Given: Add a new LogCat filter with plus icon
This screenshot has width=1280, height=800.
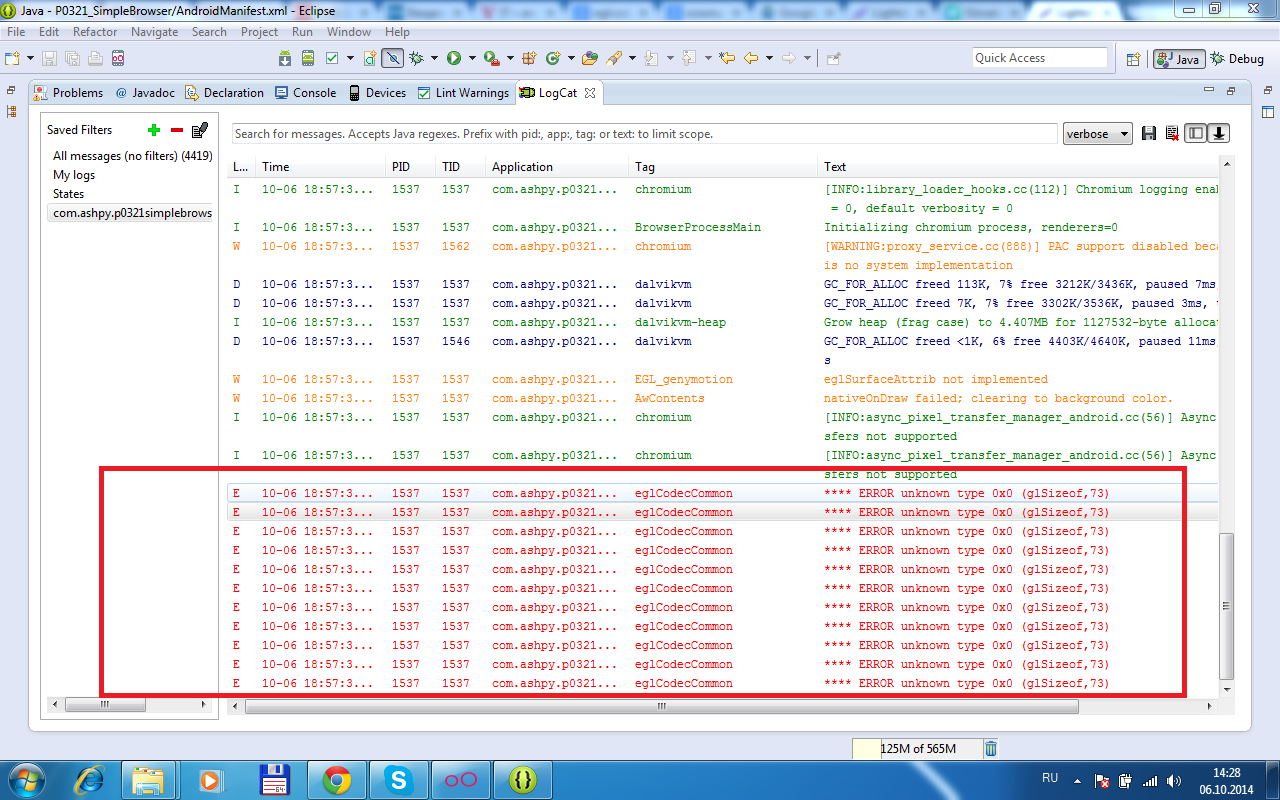Looking at the screenshot, I should tap(154, 130).
